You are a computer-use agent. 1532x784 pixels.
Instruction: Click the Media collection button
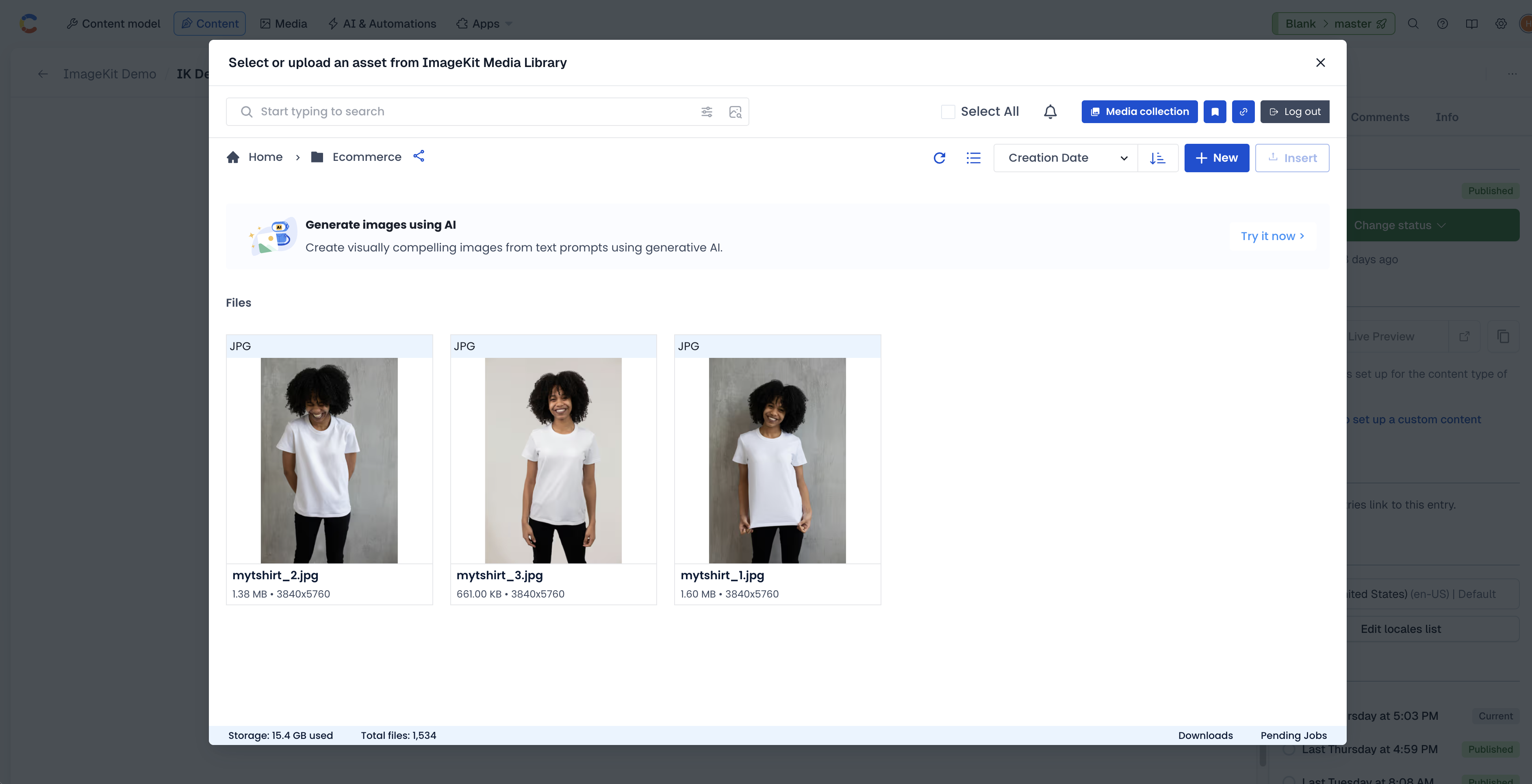pos(1139,112)
